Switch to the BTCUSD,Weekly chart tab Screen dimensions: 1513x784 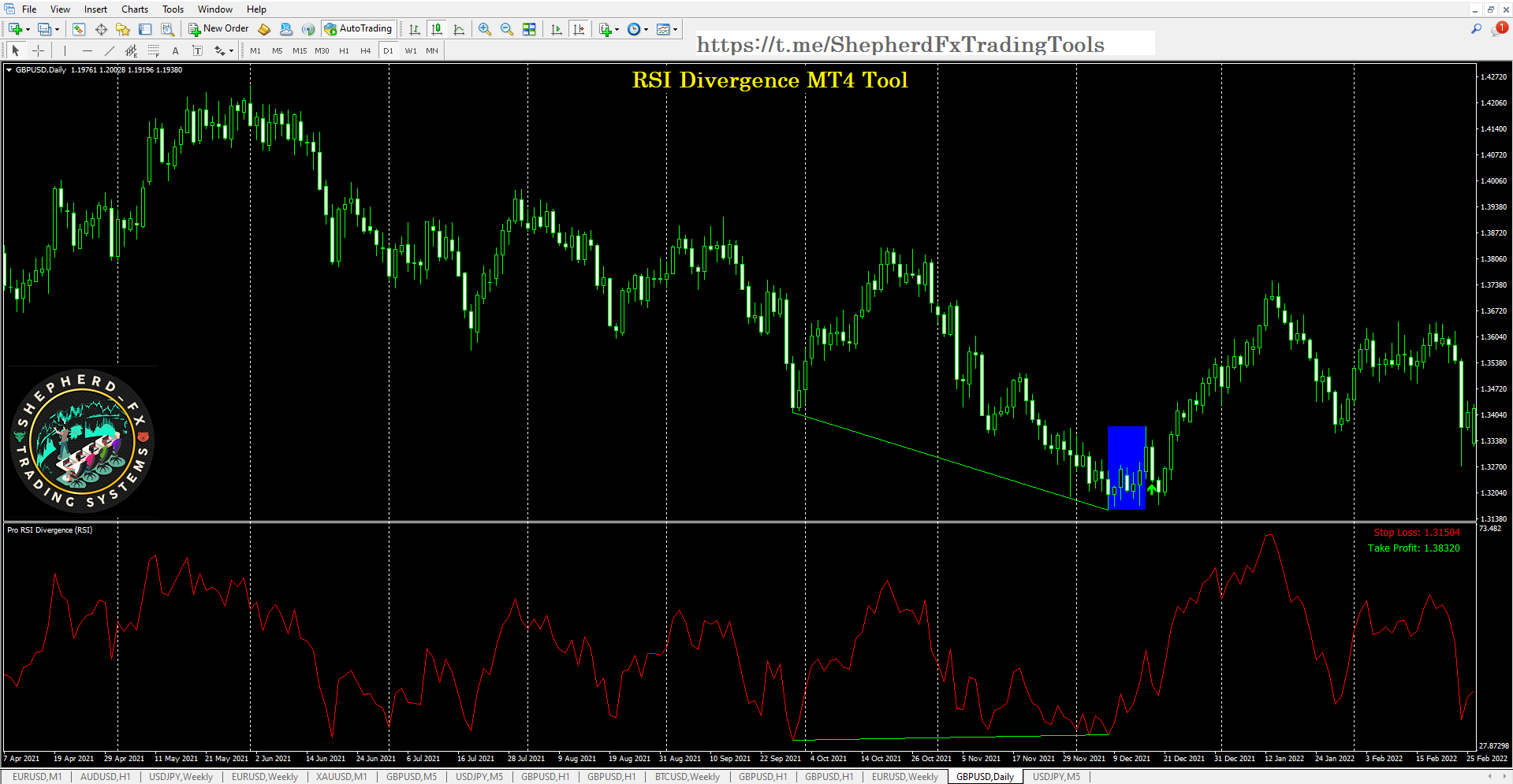pos(686,777)
